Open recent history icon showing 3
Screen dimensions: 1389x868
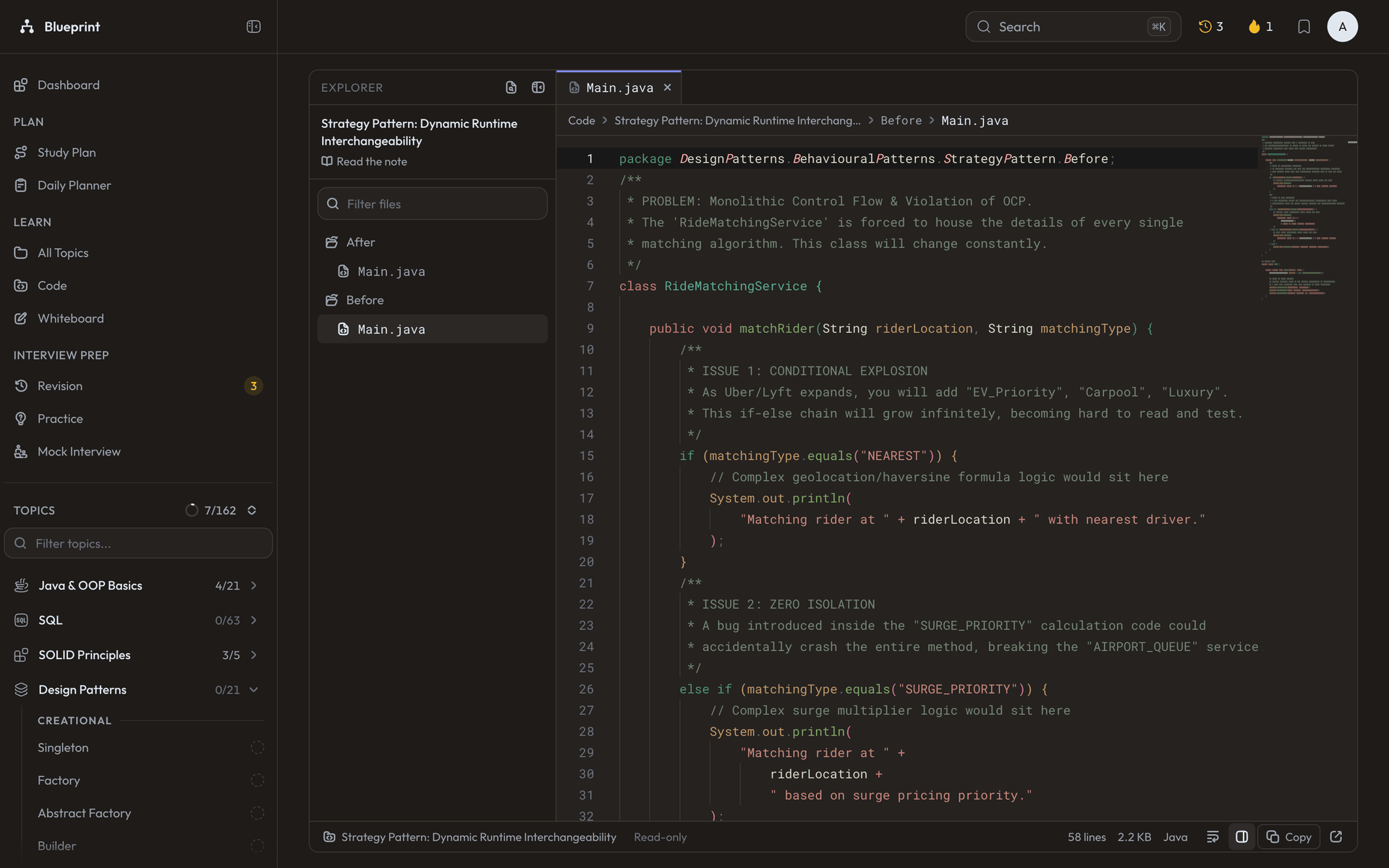click(x=1211, y=27)
